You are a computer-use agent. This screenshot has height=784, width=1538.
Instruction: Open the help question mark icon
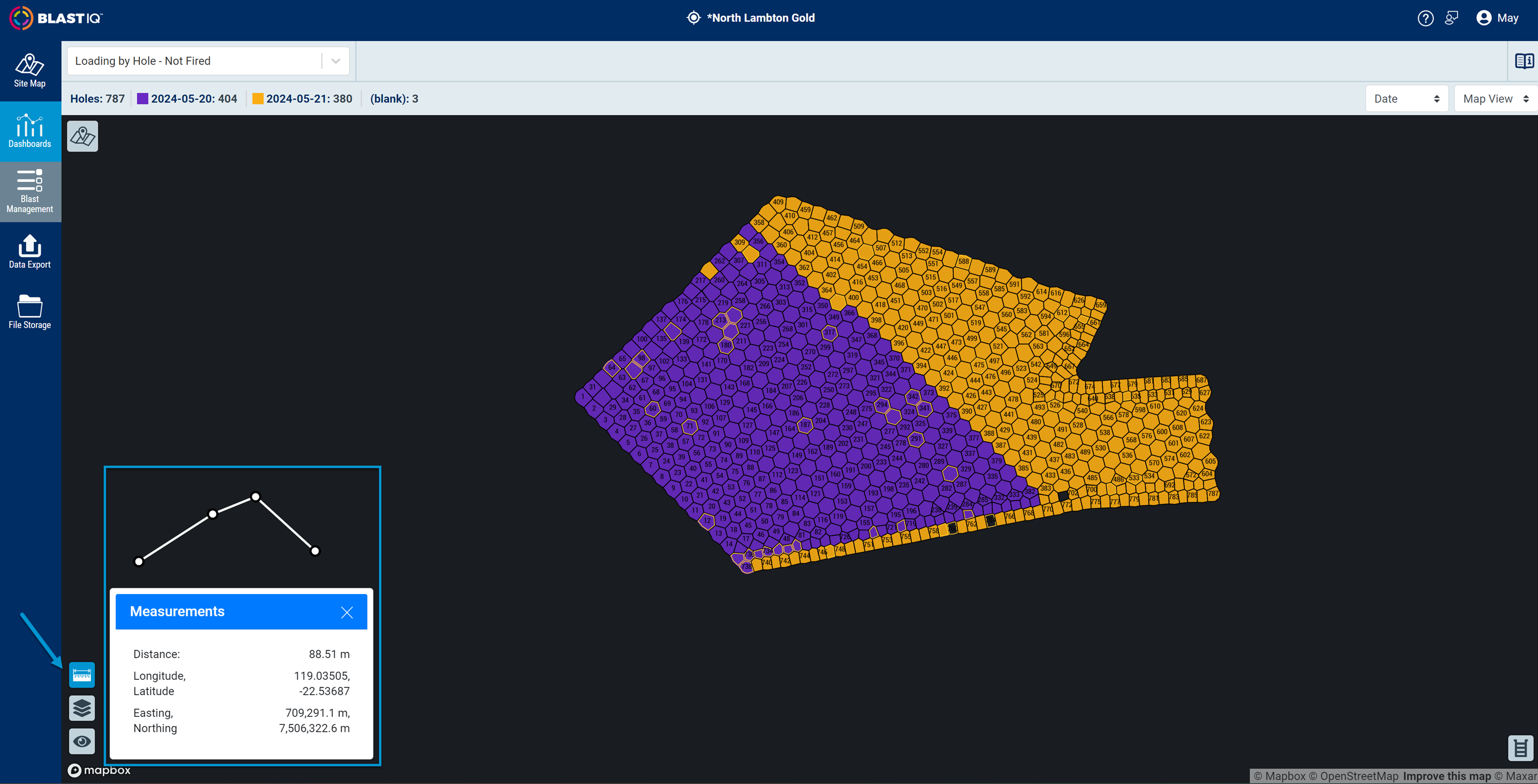click(x=1425, y=18)
